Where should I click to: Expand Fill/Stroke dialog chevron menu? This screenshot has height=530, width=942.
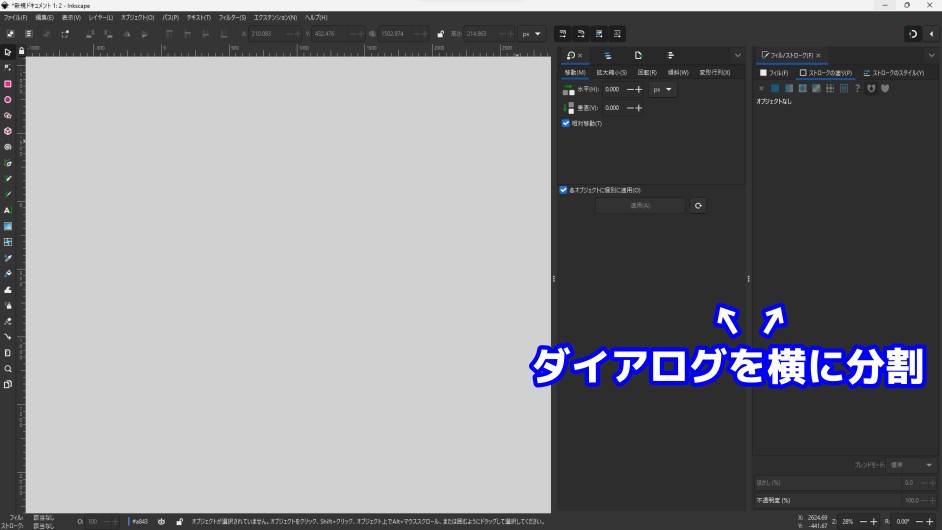point(931,55)
